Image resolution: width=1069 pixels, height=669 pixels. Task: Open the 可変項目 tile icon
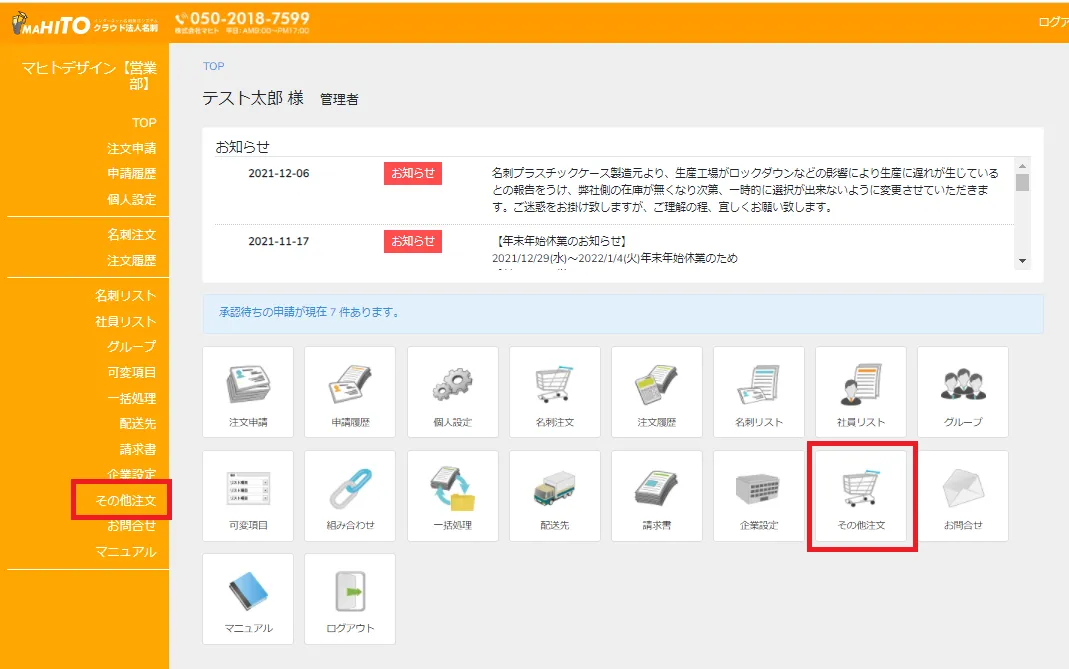click(x=247, y=489)
